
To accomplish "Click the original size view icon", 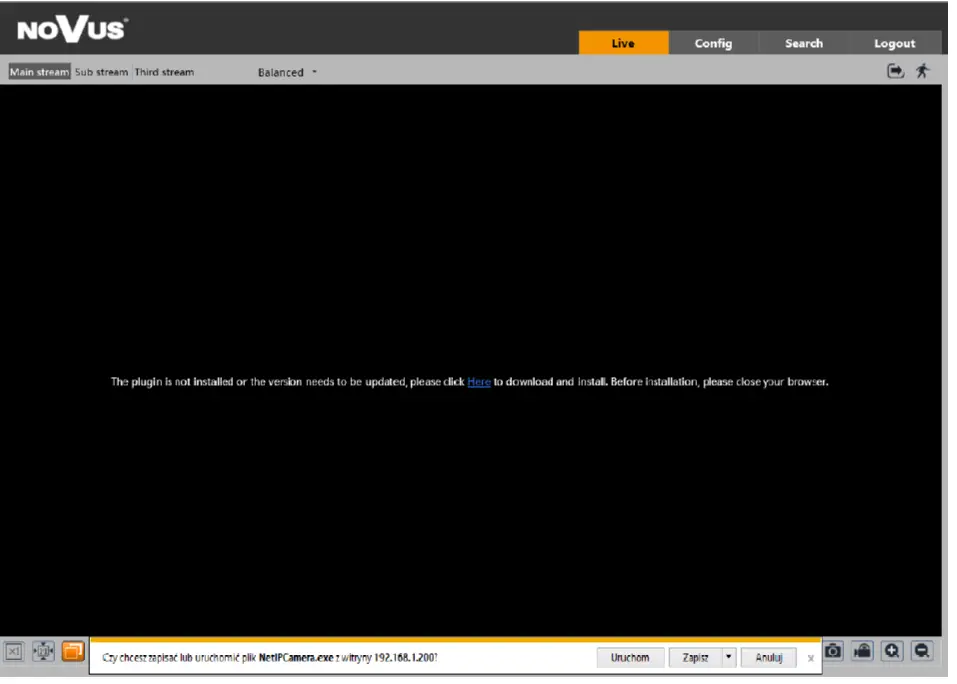I will point(14,651).
